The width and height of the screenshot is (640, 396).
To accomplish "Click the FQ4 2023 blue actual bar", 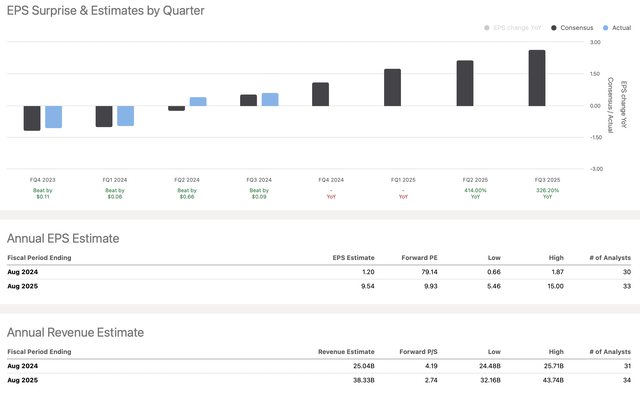I will (x=53, y=117).
